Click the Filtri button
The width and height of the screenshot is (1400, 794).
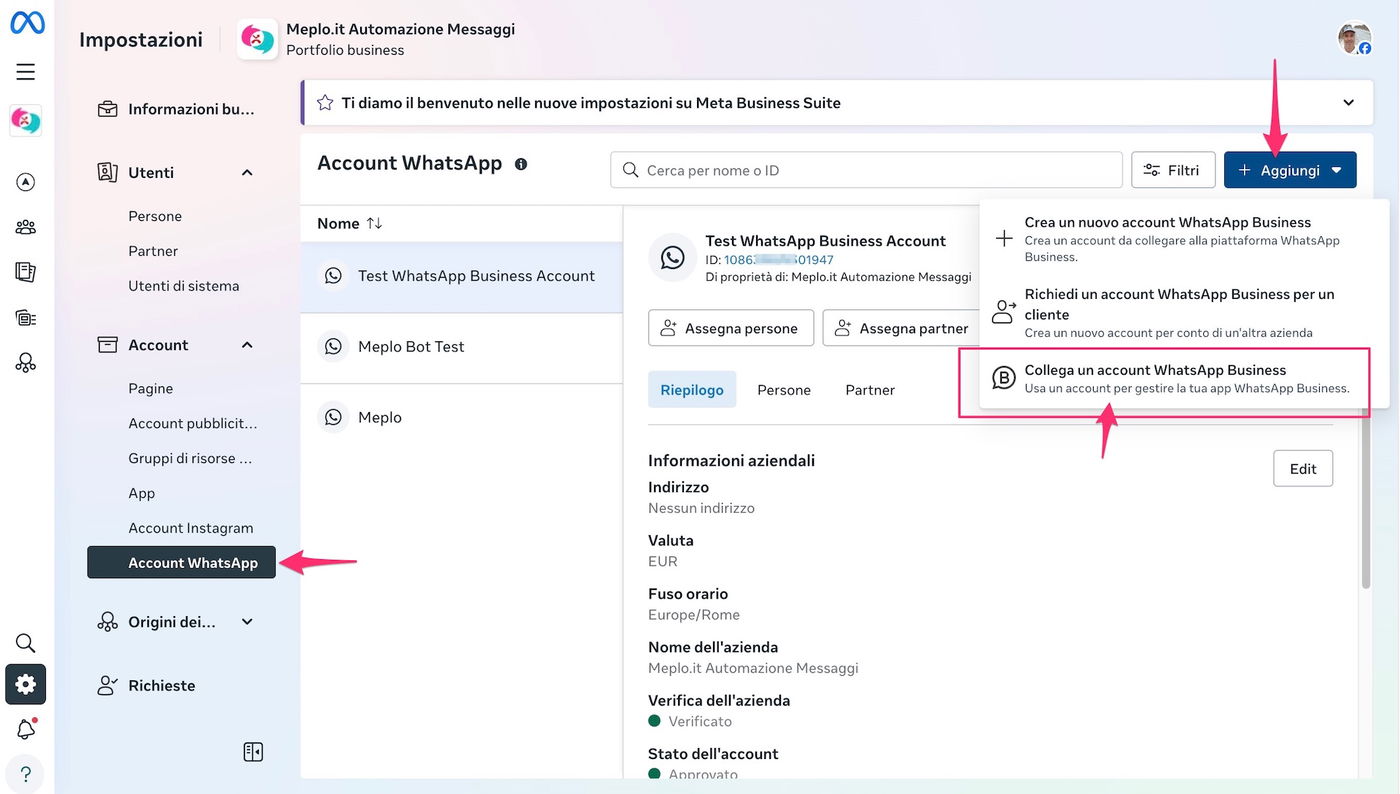point(1172,170)
